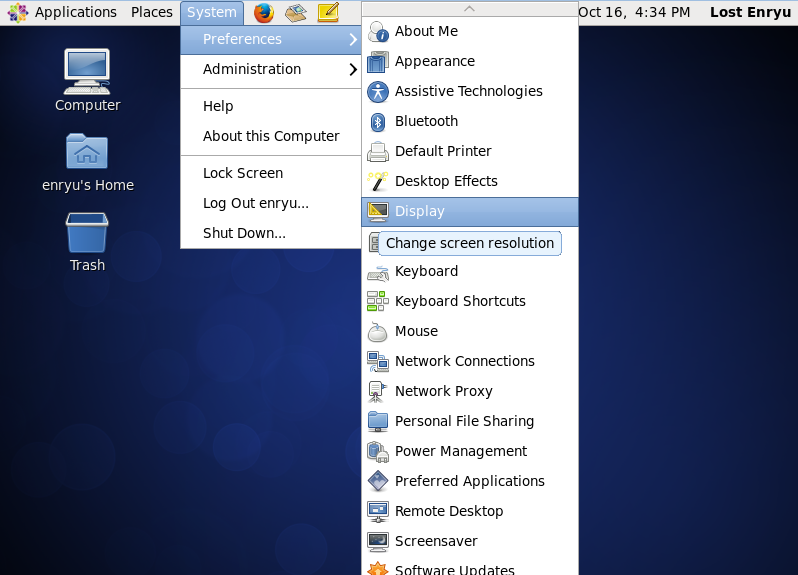This screenshot has width=798, height=575.
Task: Open Software Updates preferences
Action: click(x=470, y=567)
